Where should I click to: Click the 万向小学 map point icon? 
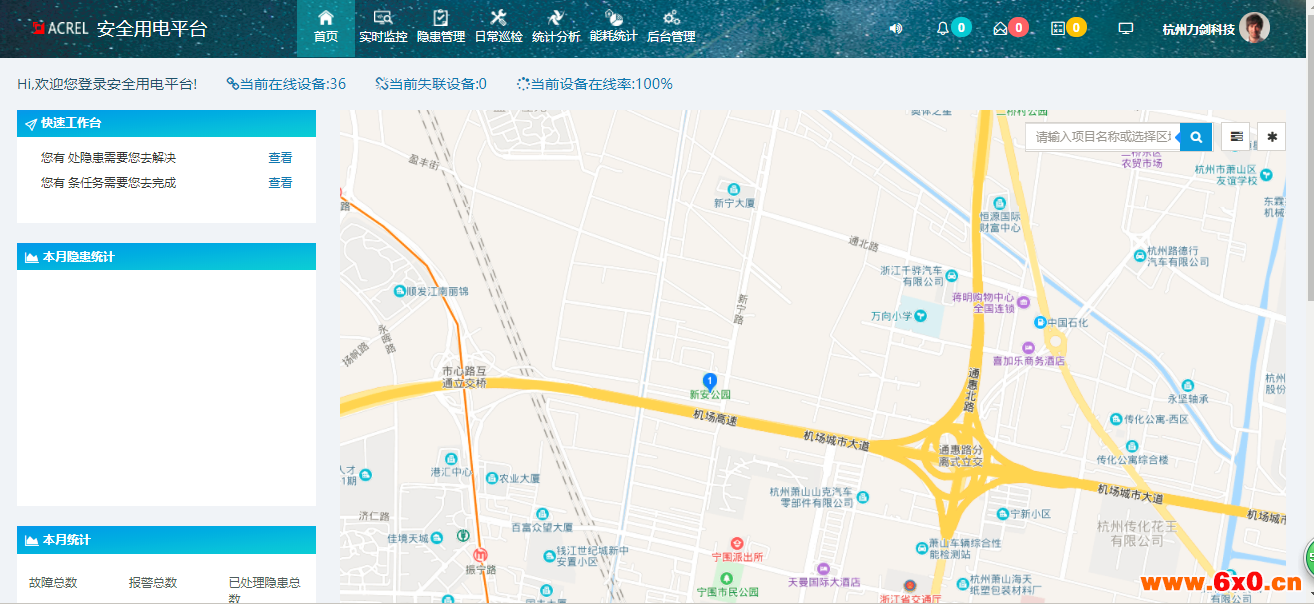tap(922, 316)
